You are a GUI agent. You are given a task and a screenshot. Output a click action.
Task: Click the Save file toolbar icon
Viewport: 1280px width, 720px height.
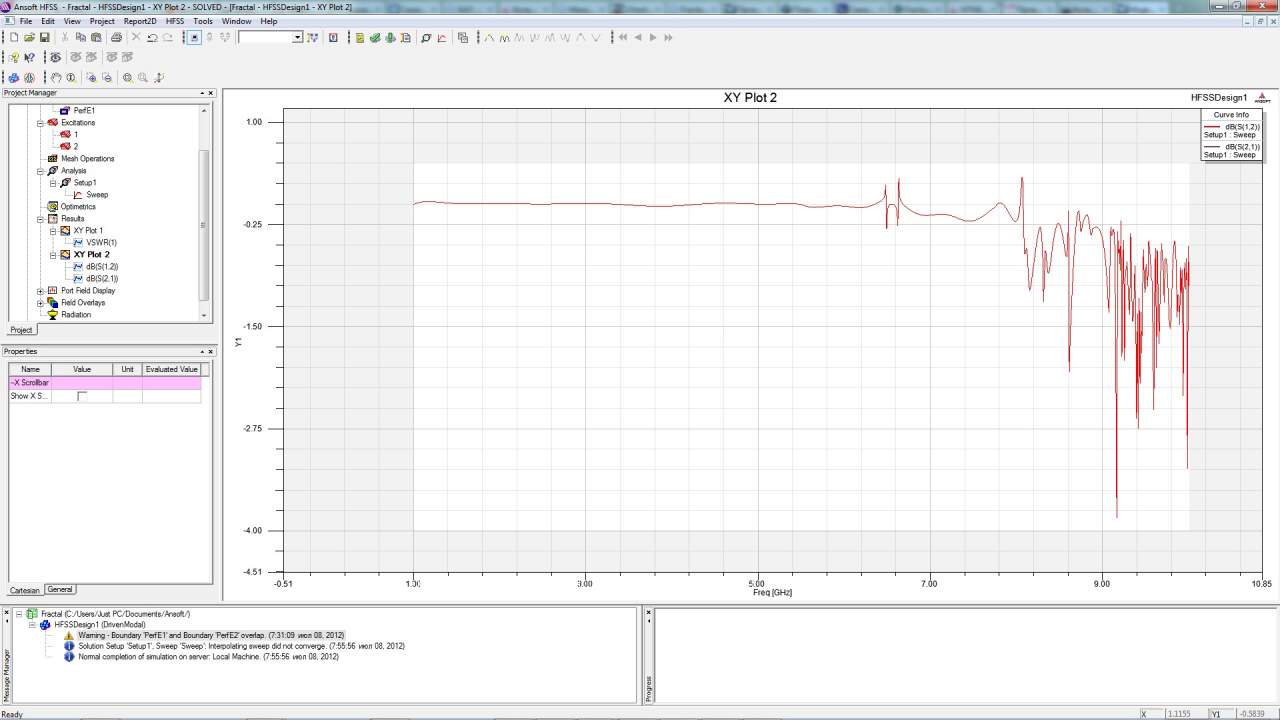45,38
